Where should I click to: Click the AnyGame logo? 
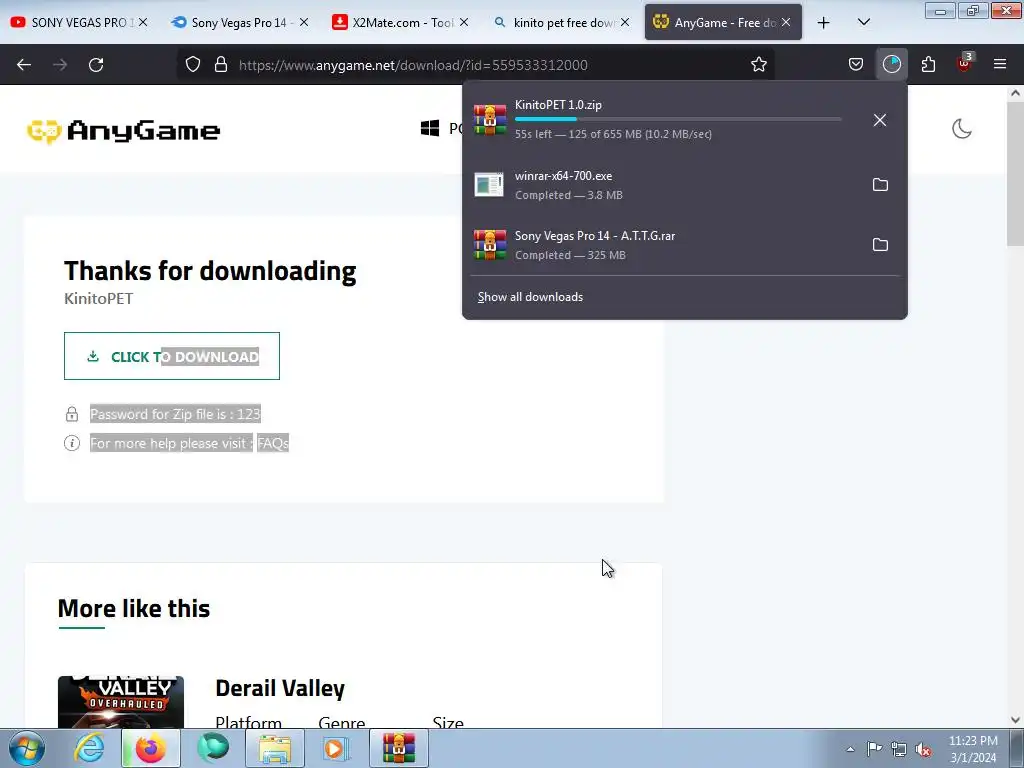click(x=123, y=131)
